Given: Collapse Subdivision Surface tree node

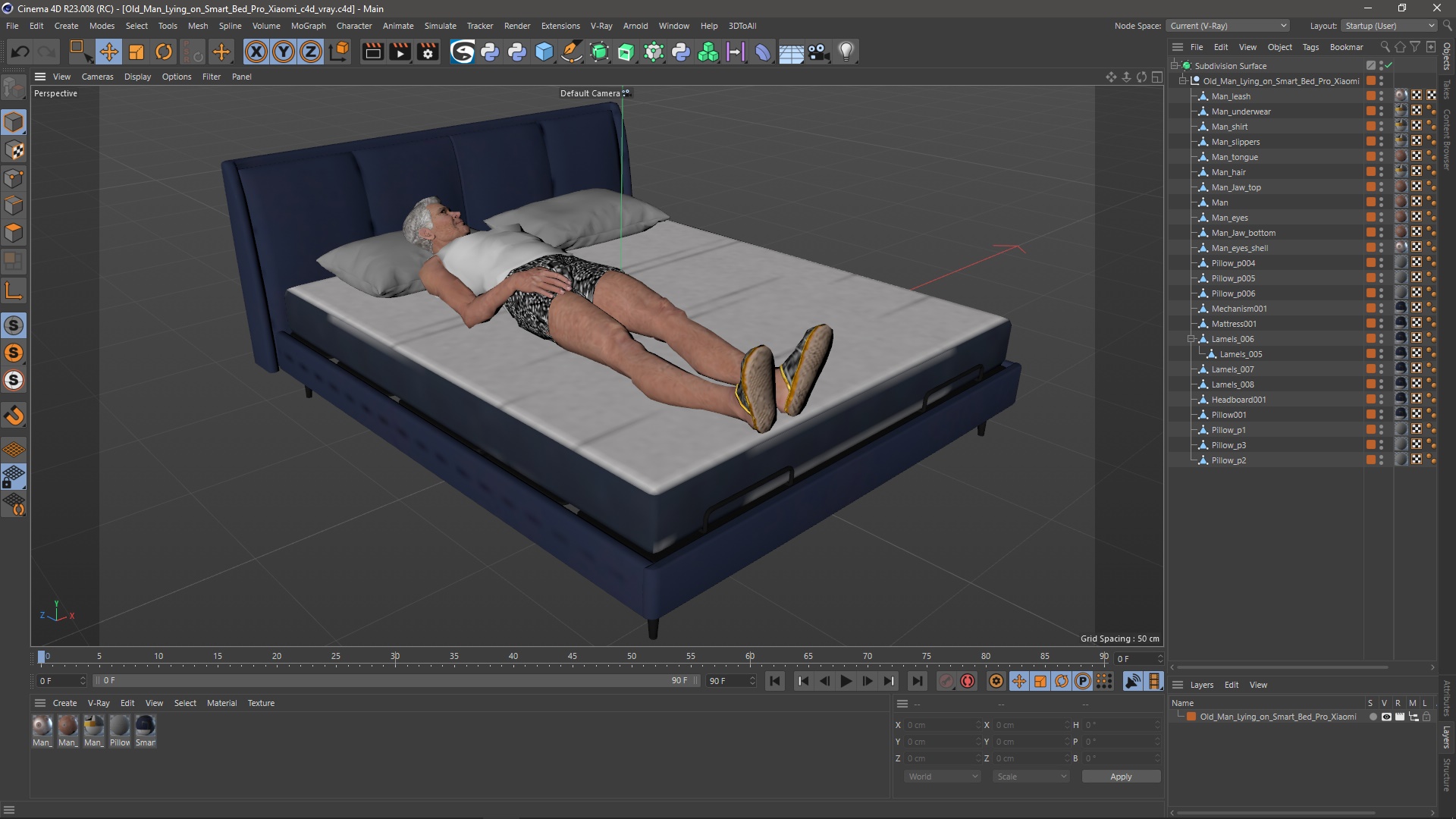Looking at the screenshot, I should pos(1174,65).
